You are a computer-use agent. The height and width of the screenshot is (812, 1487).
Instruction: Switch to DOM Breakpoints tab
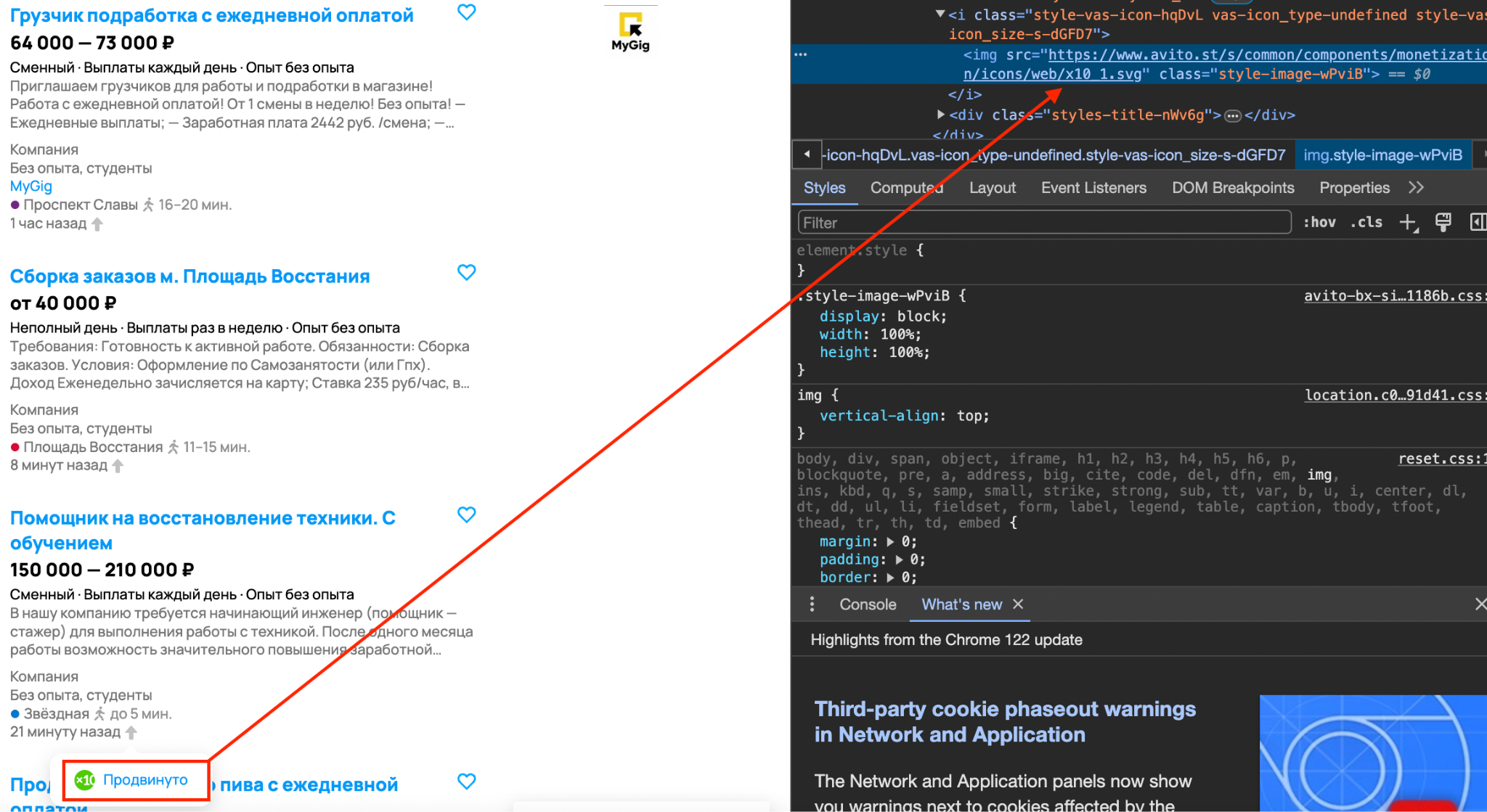[x=1233, y=188]
